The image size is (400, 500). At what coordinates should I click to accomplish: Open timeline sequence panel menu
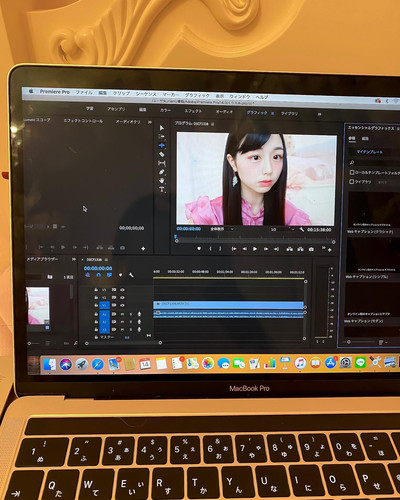click(106, 259)
